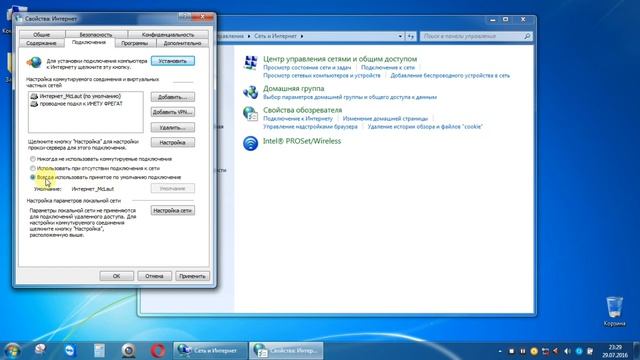Click the 'Отмена' button
The image size is (640, 360).
point(154,276)
